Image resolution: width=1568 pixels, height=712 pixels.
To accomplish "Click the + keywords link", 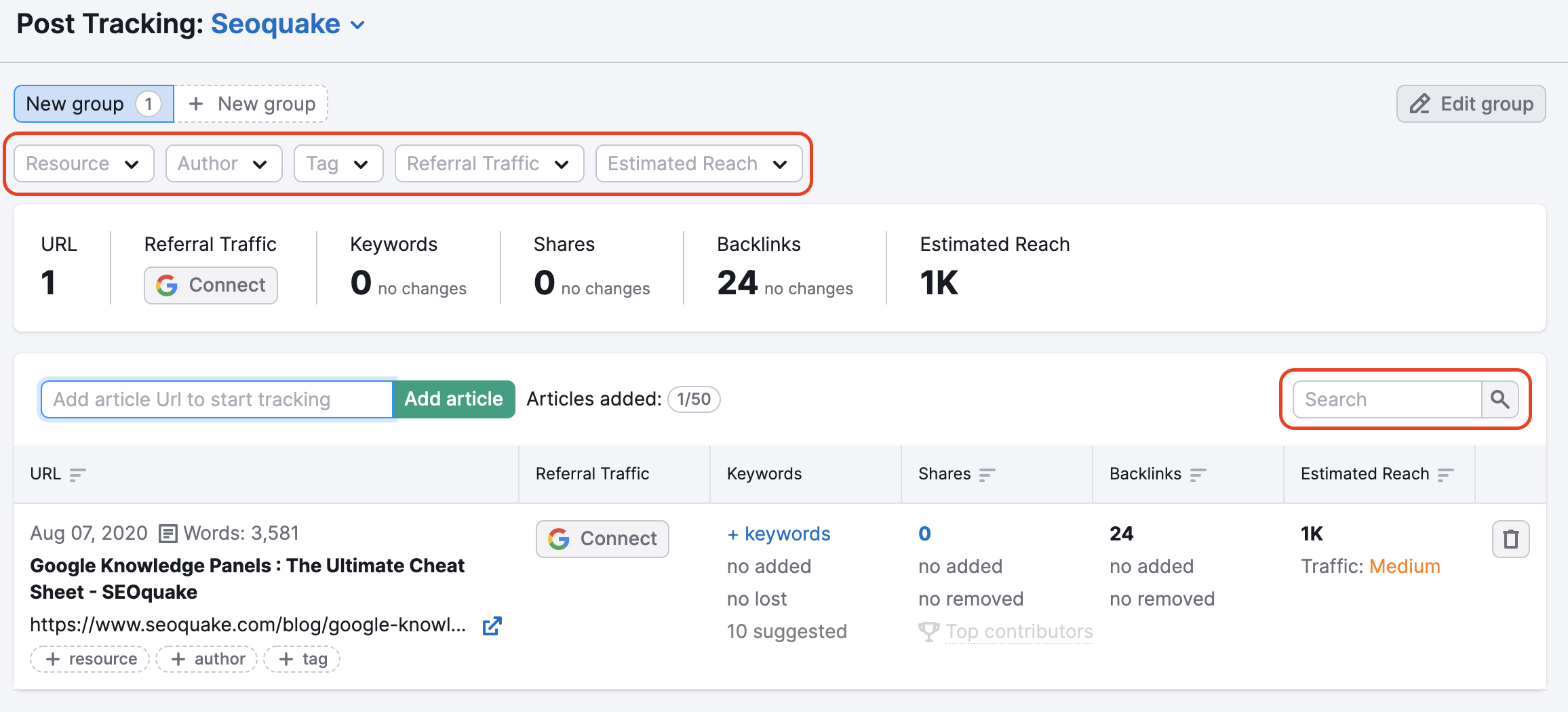I will click(779, 534).
